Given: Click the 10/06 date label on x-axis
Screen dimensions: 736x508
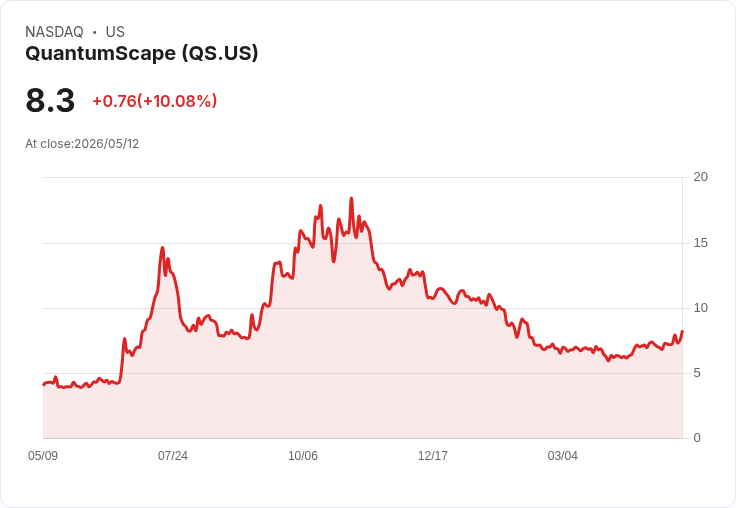Looking at the screenshot, I should tap(303, 455).
